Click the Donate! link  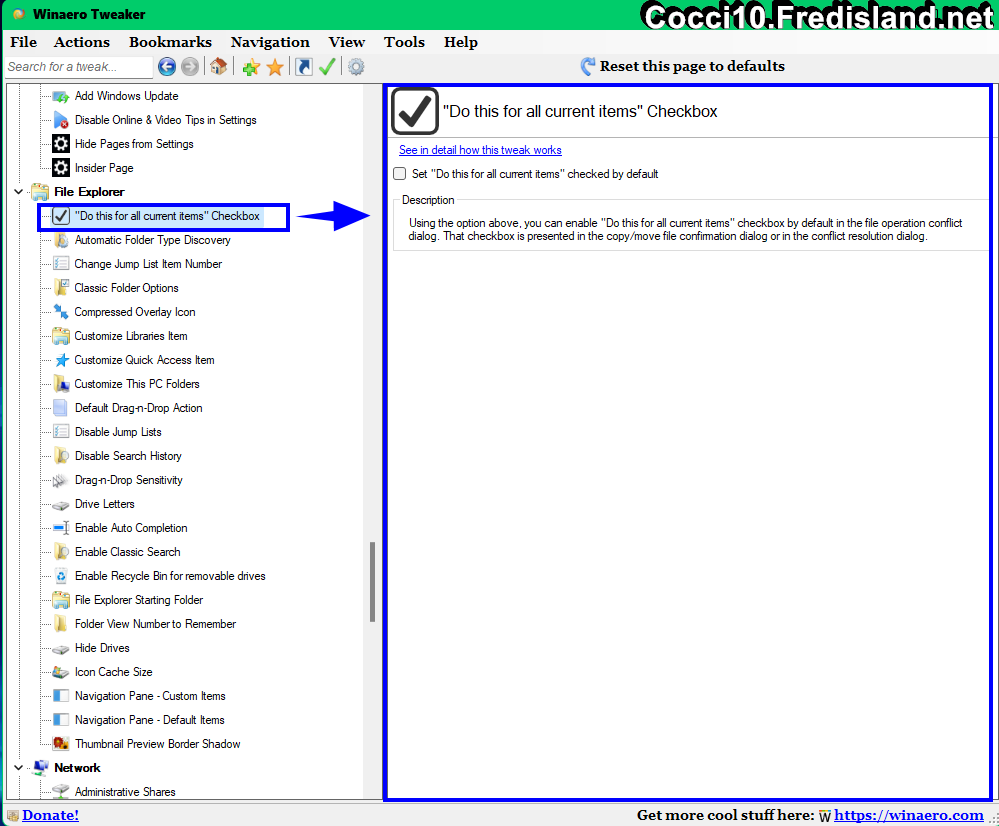[50, 815]
